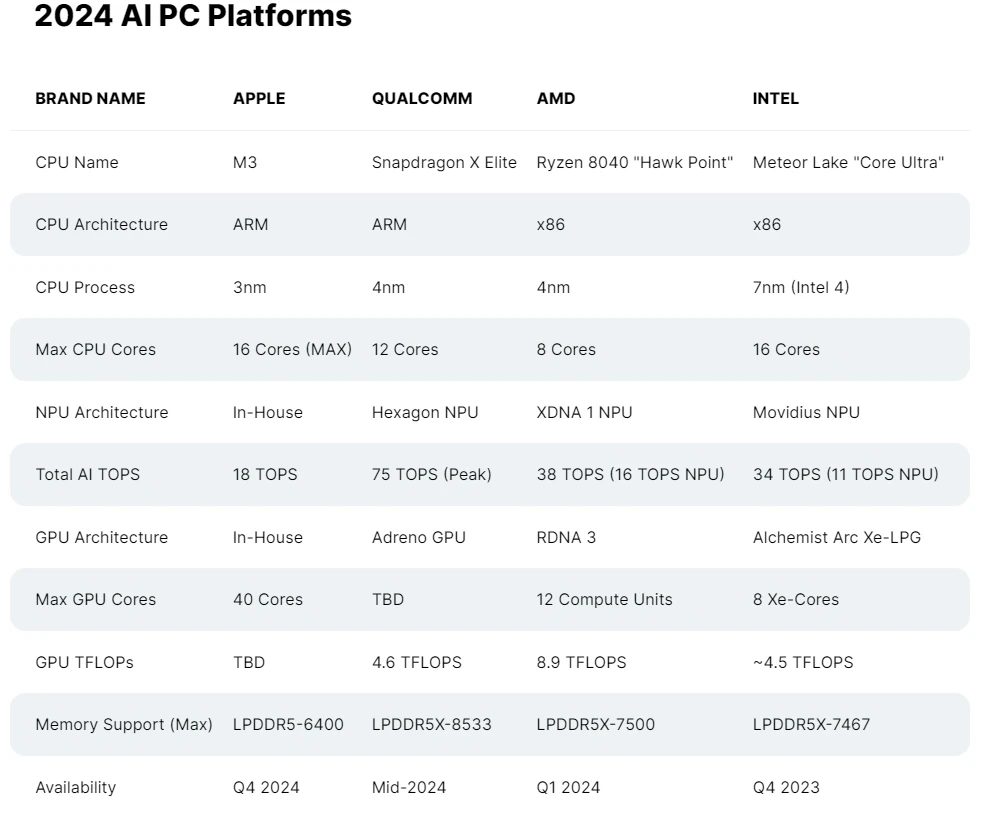The height and width of the screenshot is (838, 999).
Task: Click the 'Mid-2024' availability cell
Action: click(x=407, y=787)
